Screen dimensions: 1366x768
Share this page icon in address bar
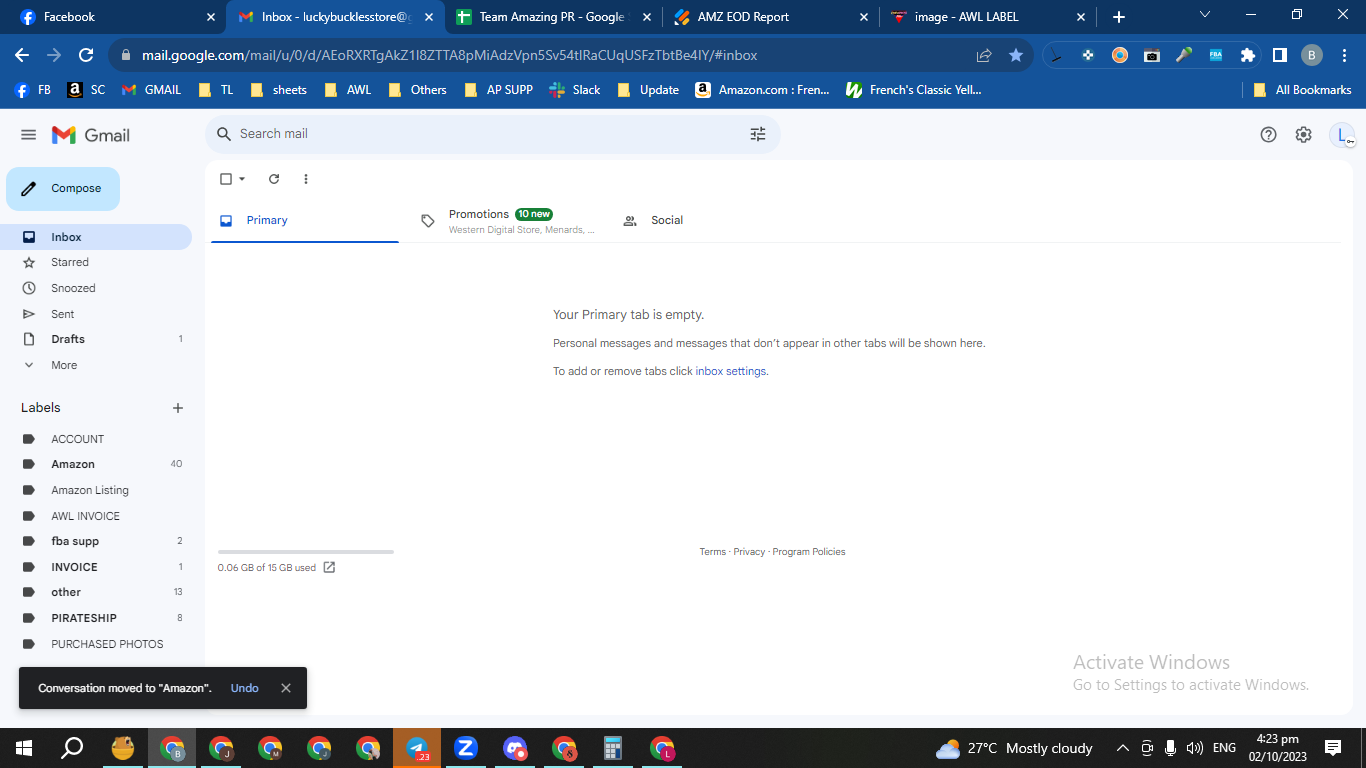[984, 55]
